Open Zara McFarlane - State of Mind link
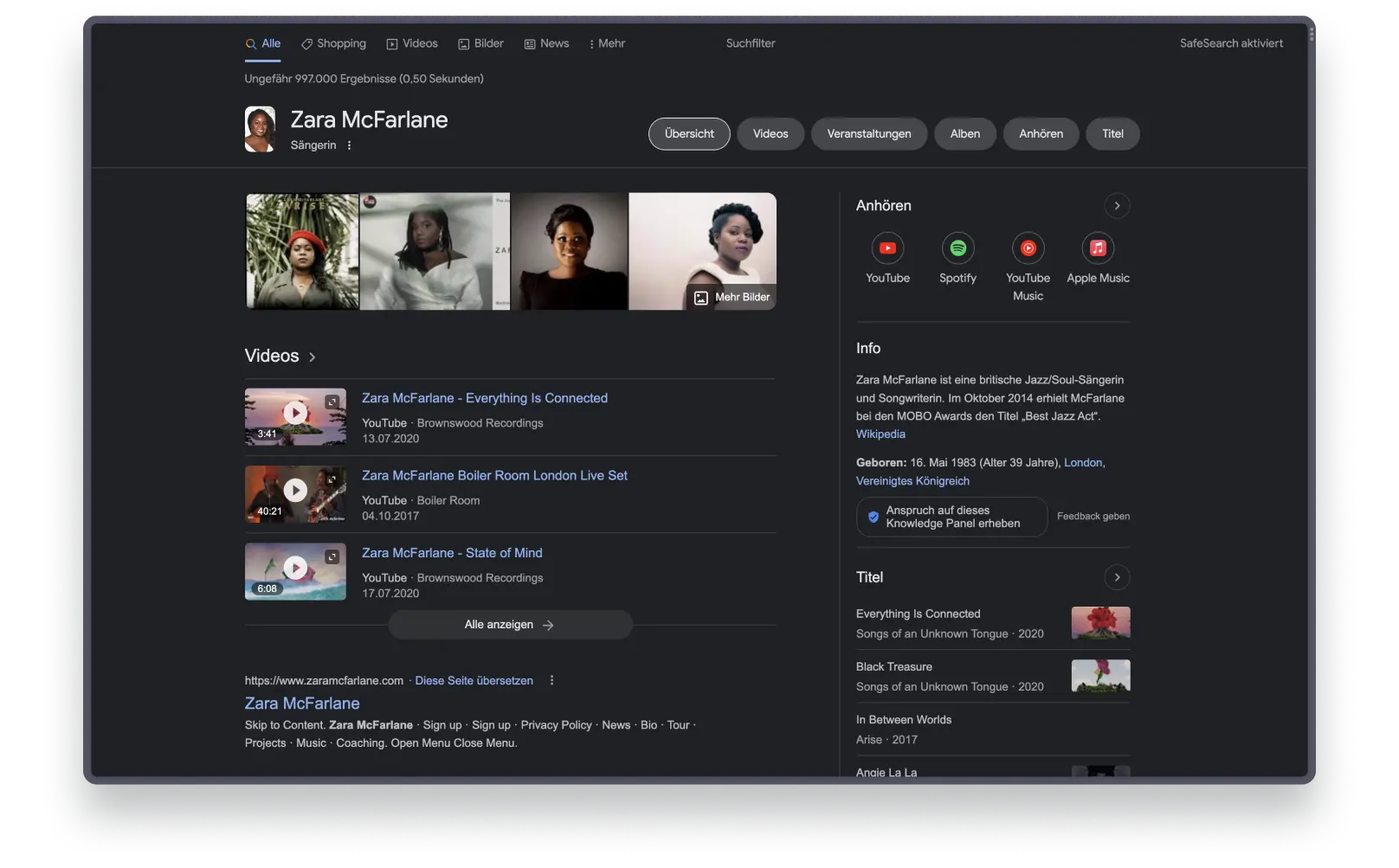The image size is (1399, 868). tap(452, 553)
